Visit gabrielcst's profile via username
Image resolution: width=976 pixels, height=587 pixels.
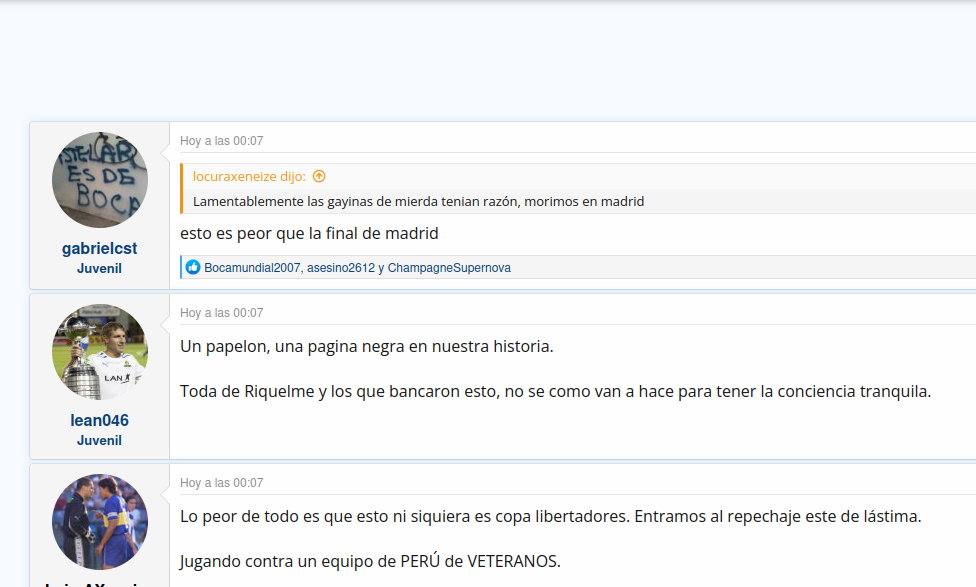[x=100, y=248]
